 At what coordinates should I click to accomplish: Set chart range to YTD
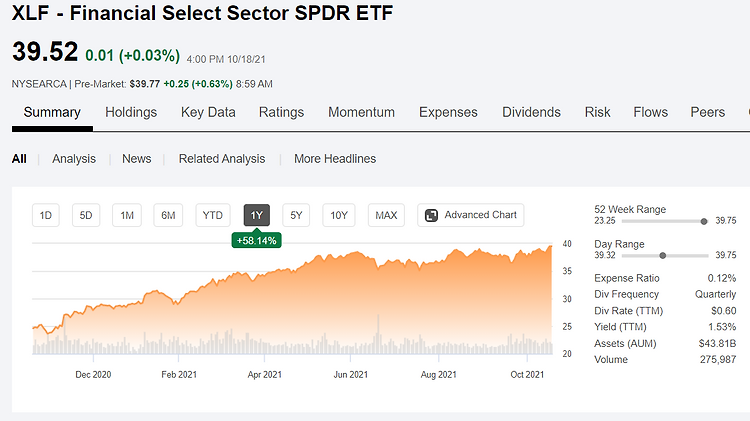213,215
